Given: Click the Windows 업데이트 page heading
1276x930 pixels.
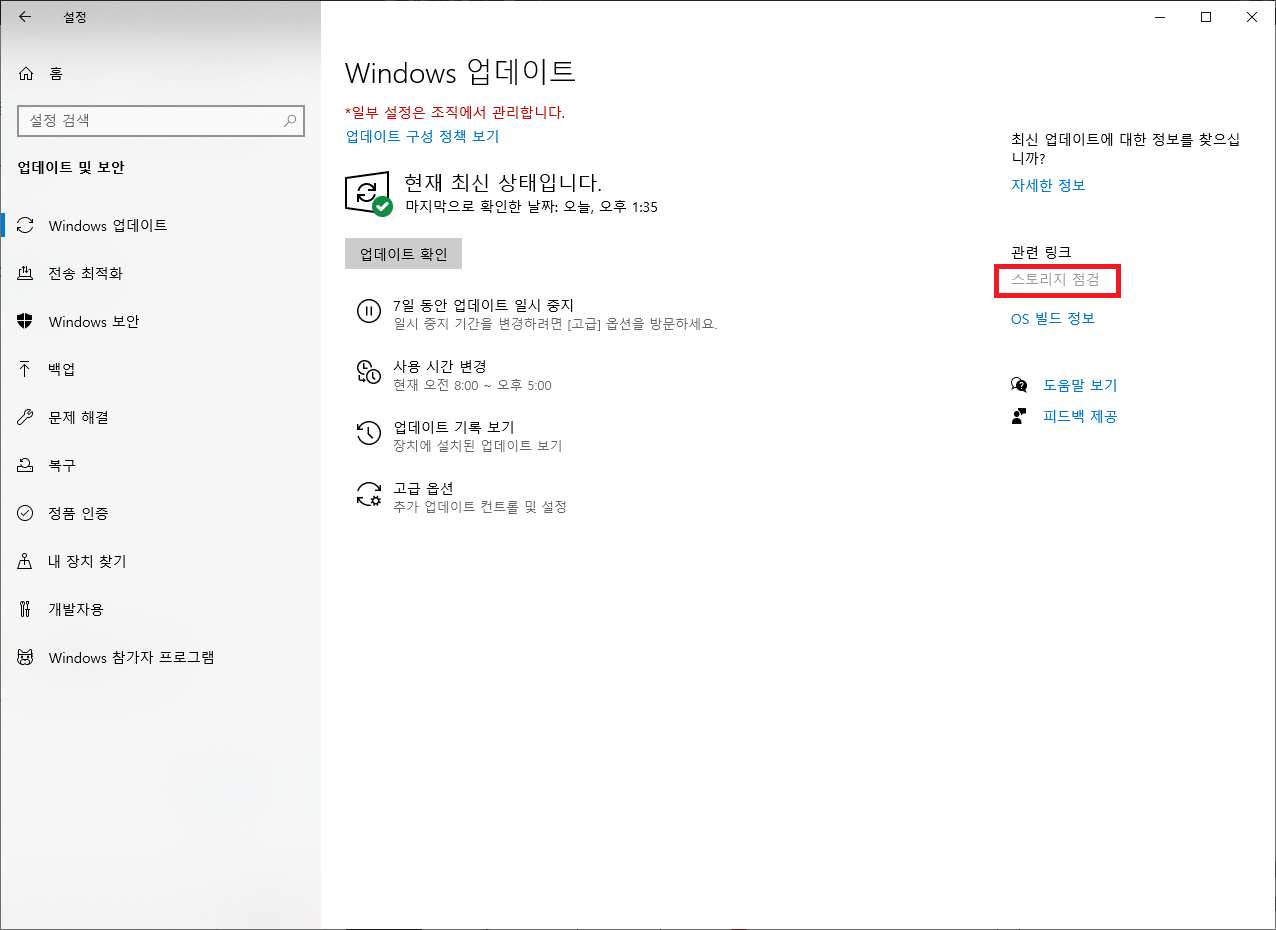Looking at the screenshot, I should pos(460,72).
